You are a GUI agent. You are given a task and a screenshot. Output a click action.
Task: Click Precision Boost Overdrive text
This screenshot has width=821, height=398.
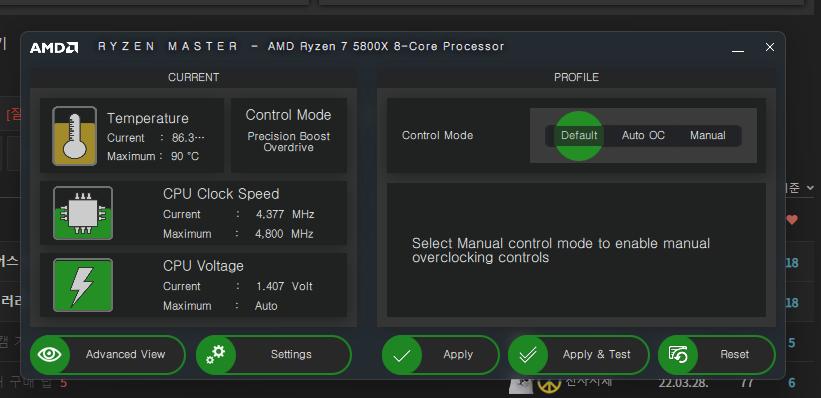point(289,142)
